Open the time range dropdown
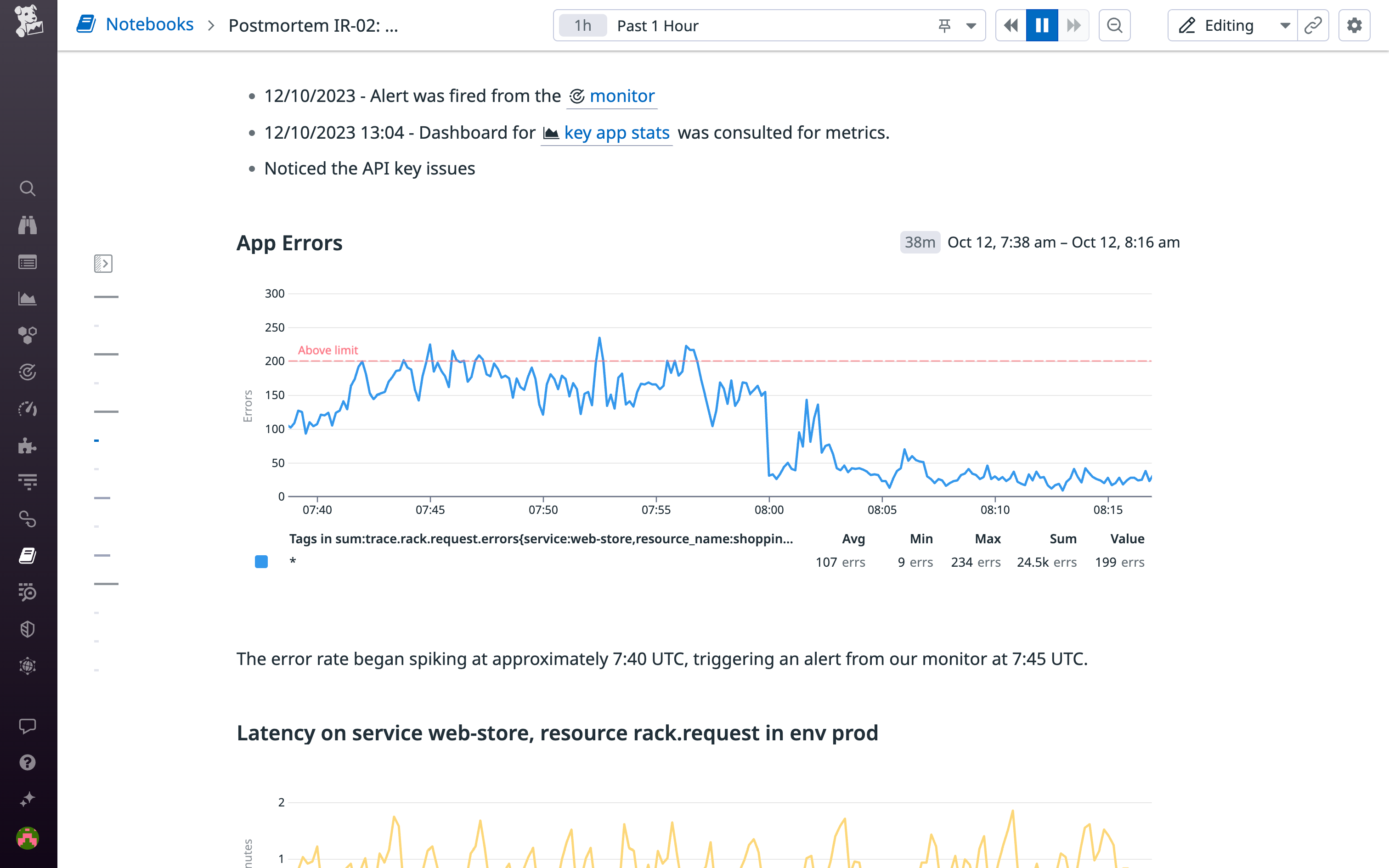Image resolution: width=1389 pixels, height=868 pixels. [971, 25]
